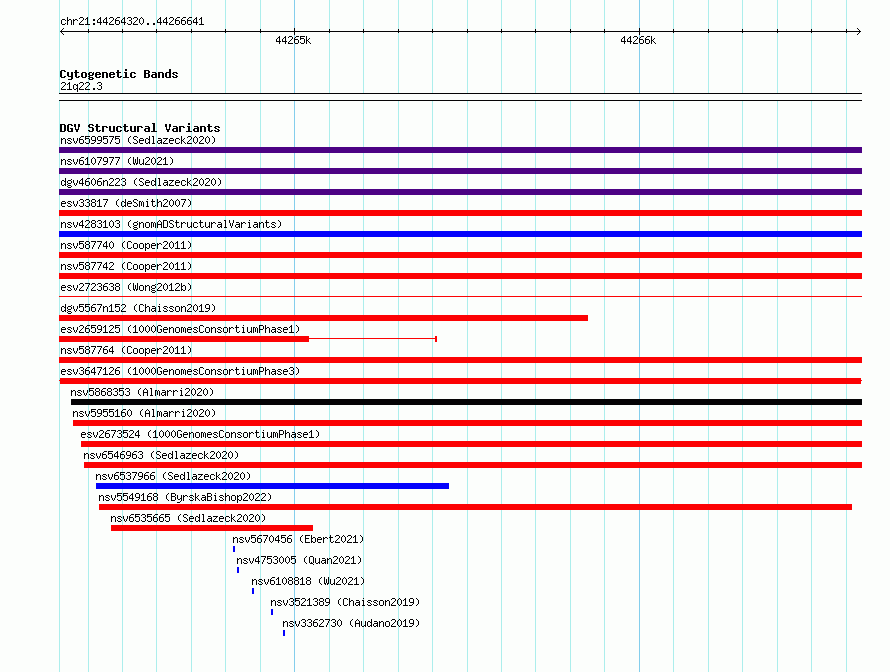Open the nsv5955160 (Almarri2020) label
Screen dimensions: 890x672
pyautogui.click(x=144, y=413)
